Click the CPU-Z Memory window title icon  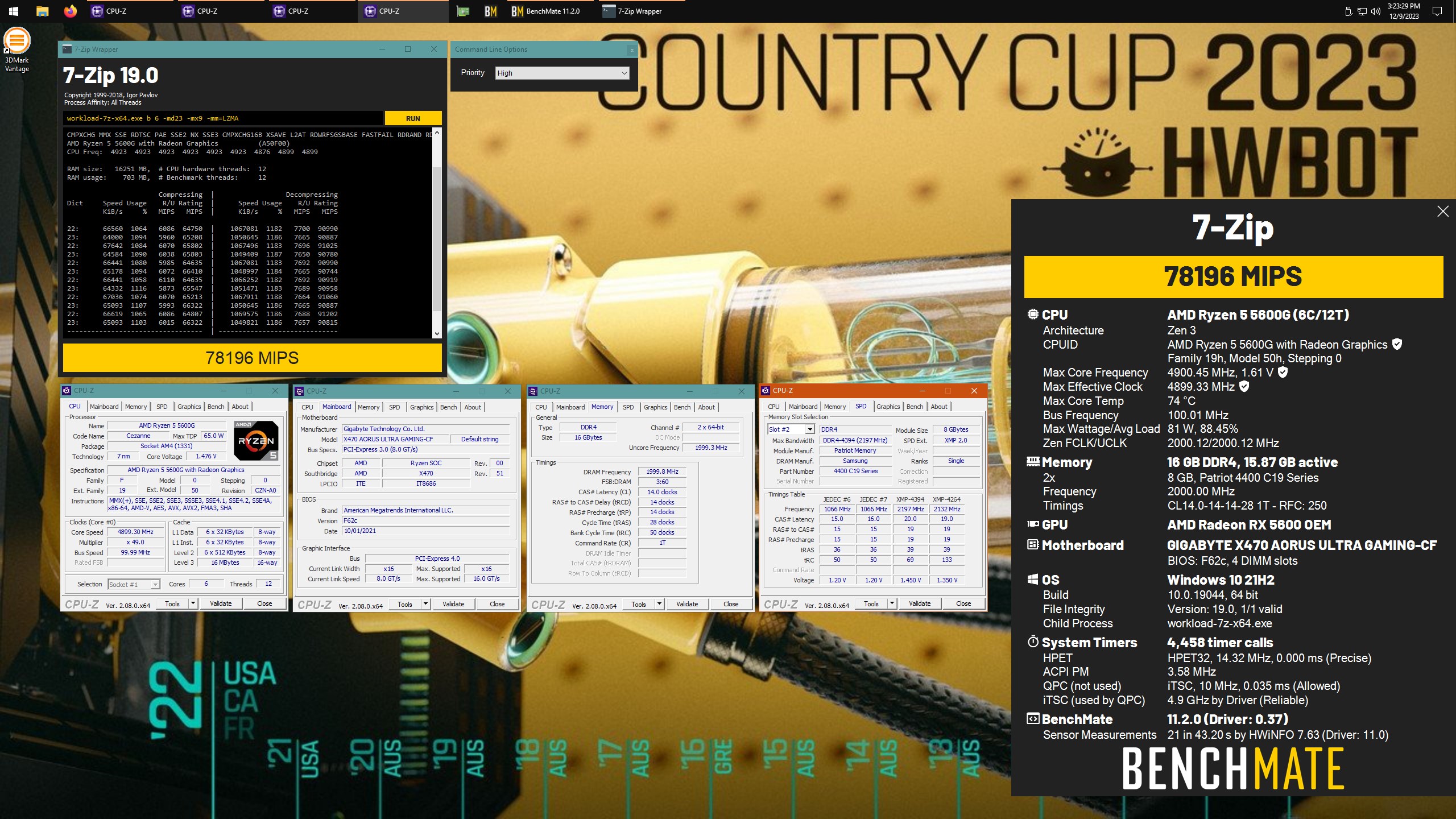click(x=533, y=391)
